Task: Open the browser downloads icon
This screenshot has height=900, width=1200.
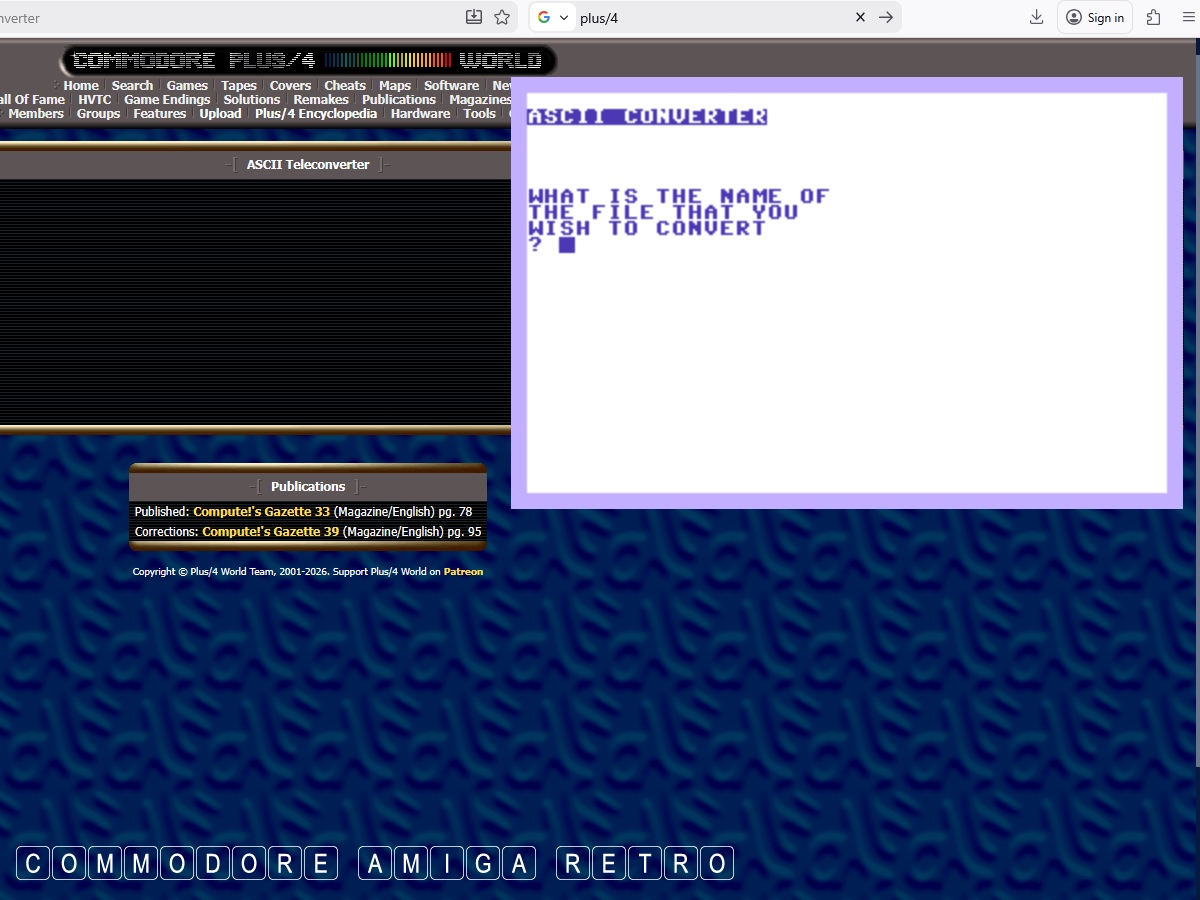Action: [1037, 17]
